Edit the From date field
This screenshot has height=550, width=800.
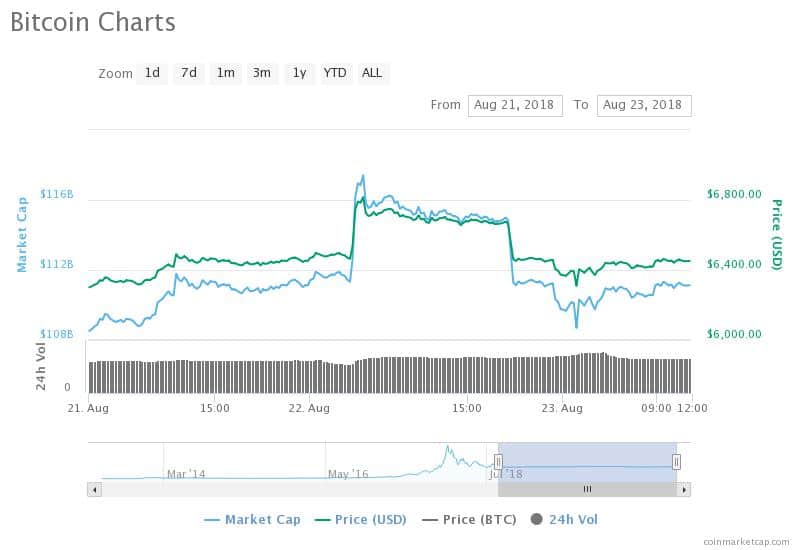(x=515, y=105)
